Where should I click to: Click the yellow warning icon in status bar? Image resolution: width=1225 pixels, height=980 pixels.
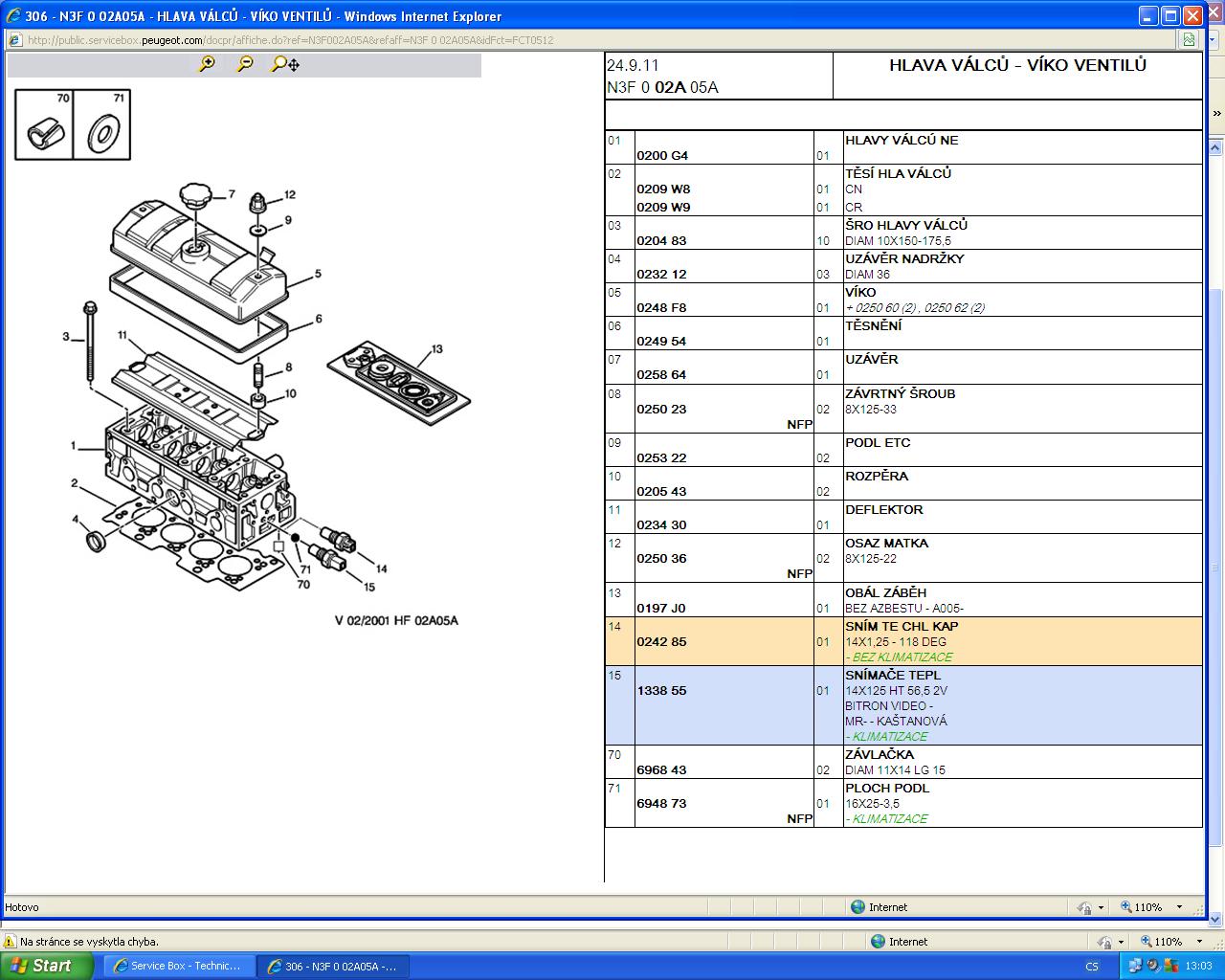point(11,942)
